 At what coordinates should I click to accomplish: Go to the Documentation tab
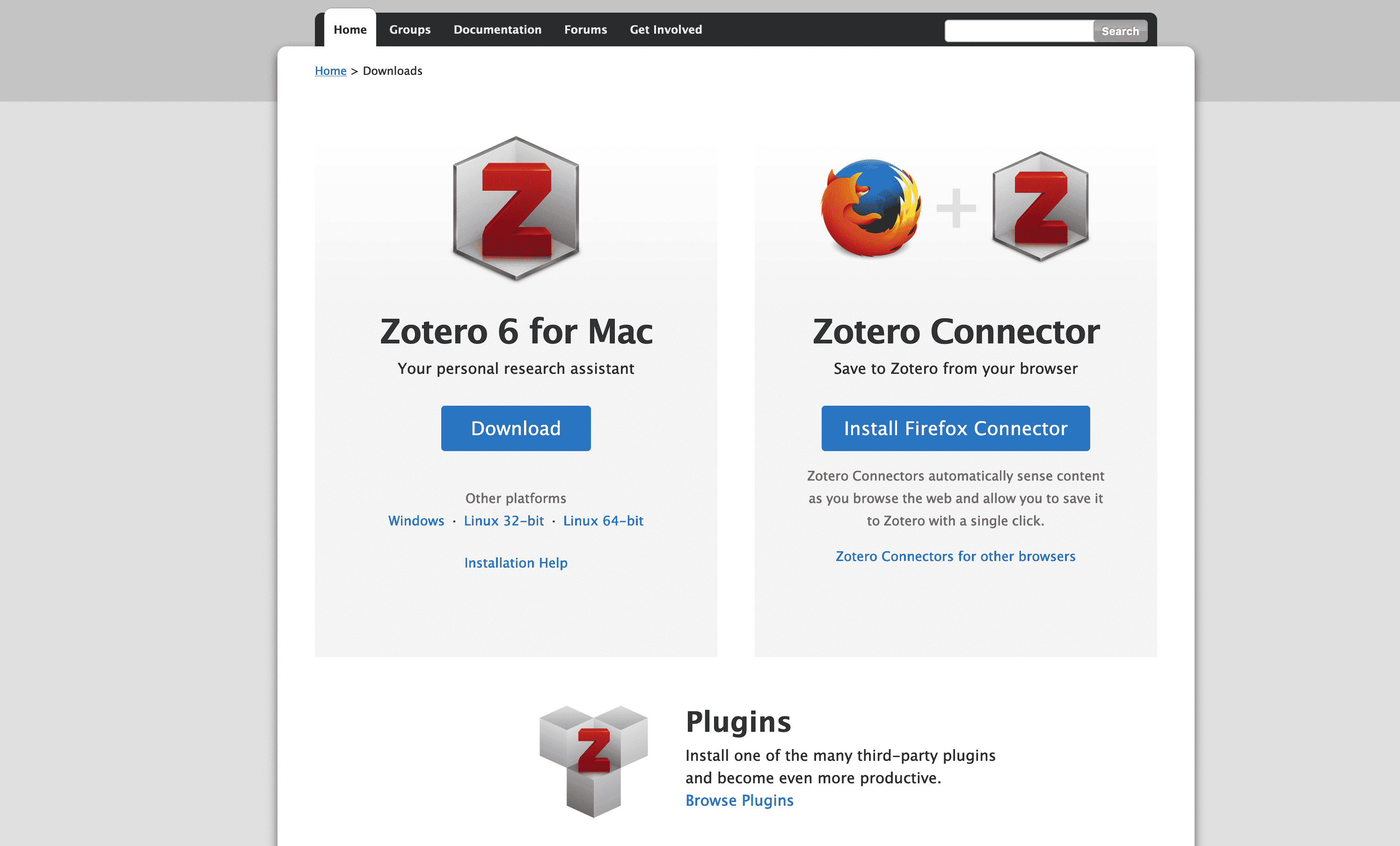coord(497,29)
